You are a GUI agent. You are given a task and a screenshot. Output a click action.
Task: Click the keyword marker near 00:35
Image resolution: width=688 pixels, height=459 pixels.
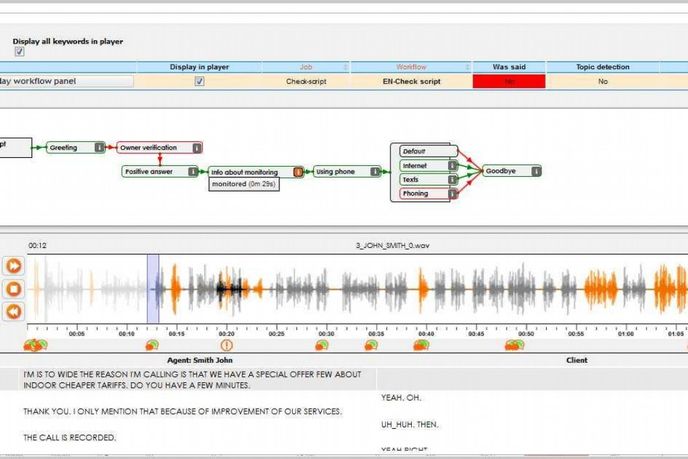point(371,345)
